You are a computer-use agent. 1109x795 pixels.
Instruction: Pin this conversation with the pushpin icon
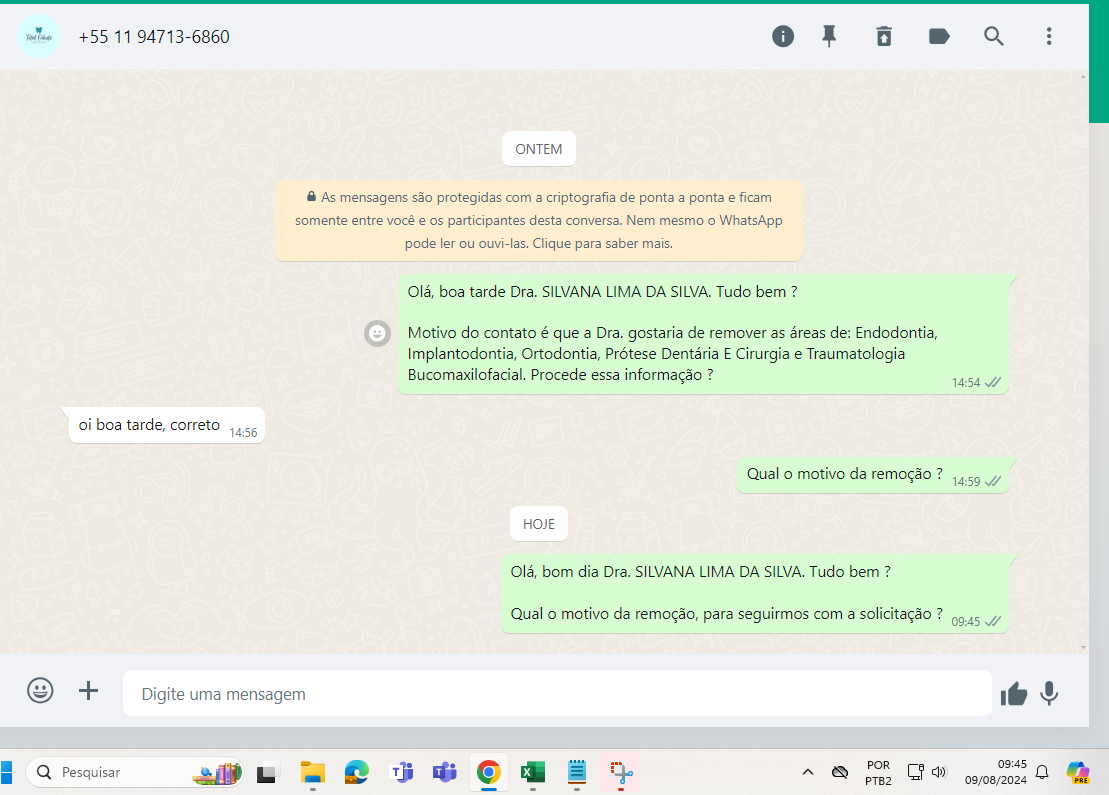click(829, 36)
